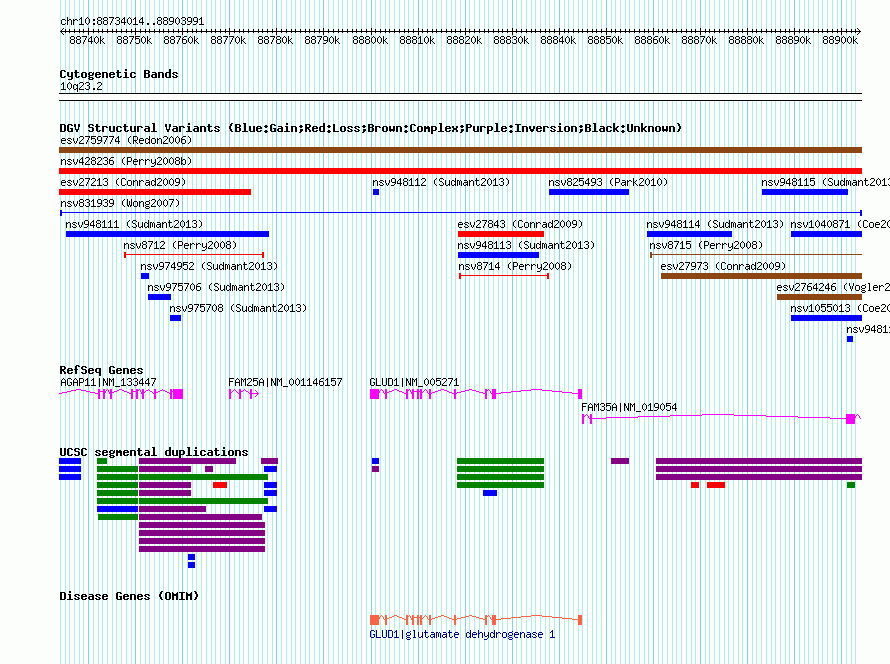The height and width of the screenshot is (664, 890).
Task: Click the nsv1040871 blue gain bar
Action: coord(826,234)
